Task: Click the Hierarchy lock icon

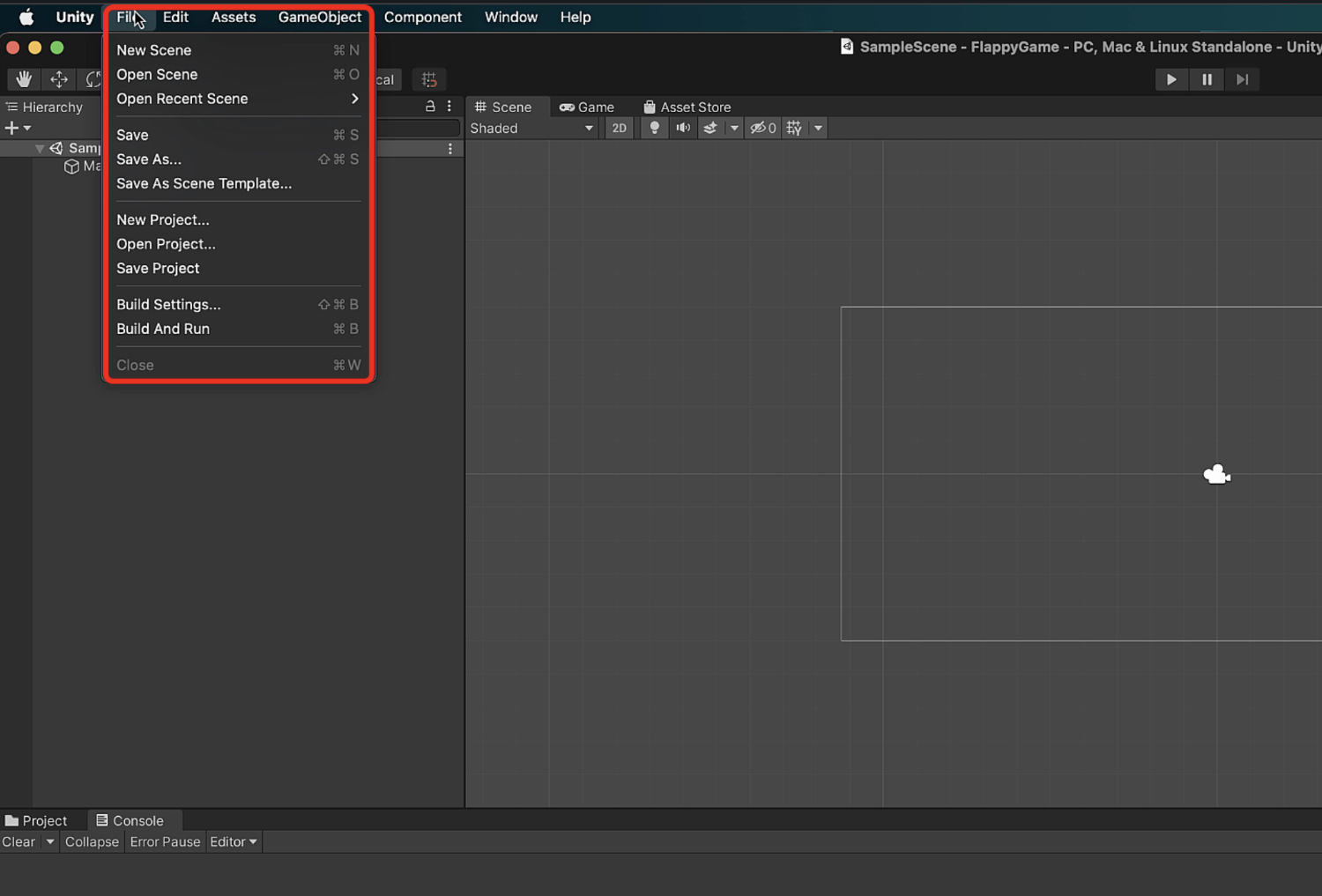Action: coord(430,107)
